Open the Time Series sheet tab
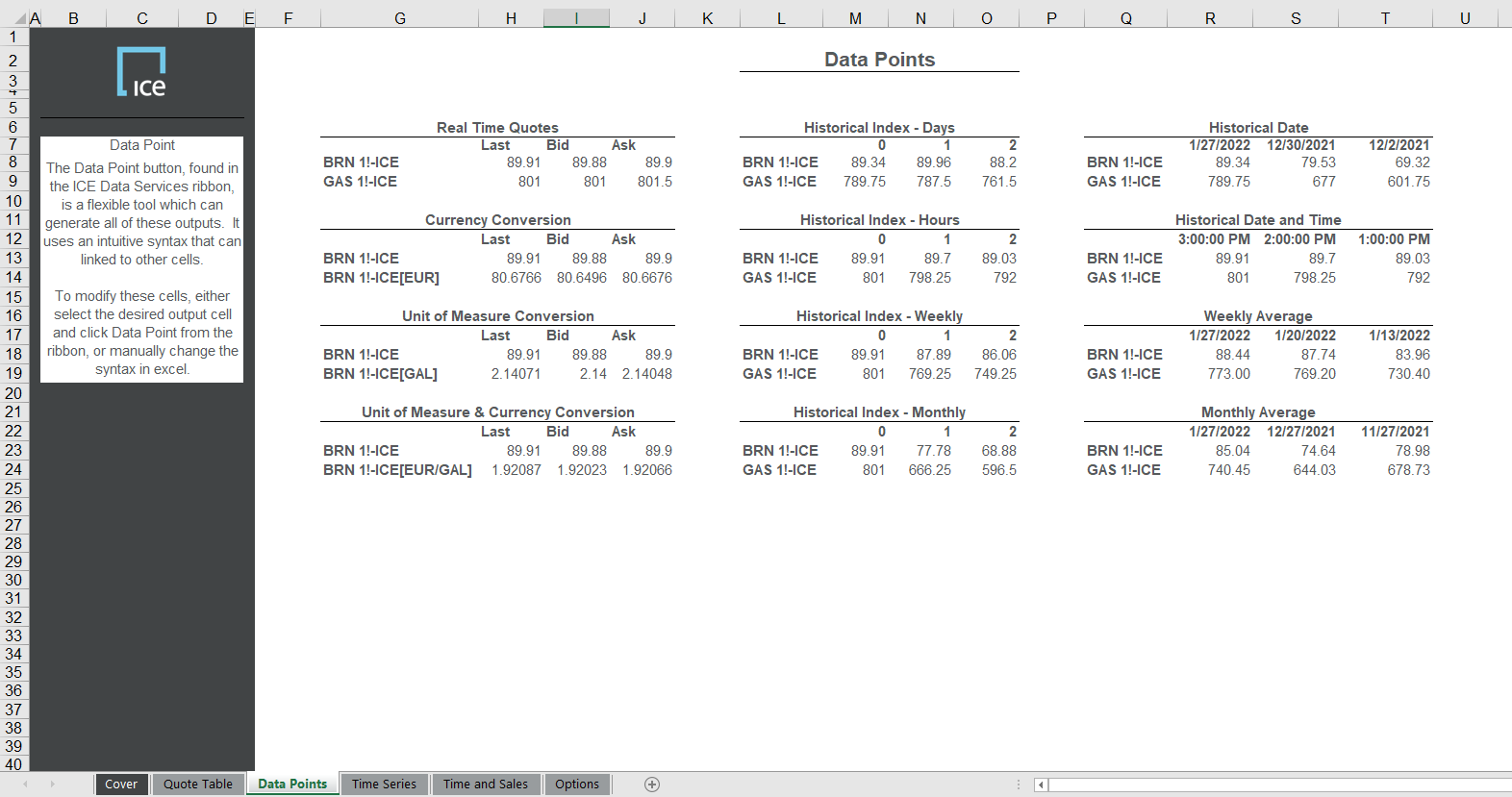 384,785
